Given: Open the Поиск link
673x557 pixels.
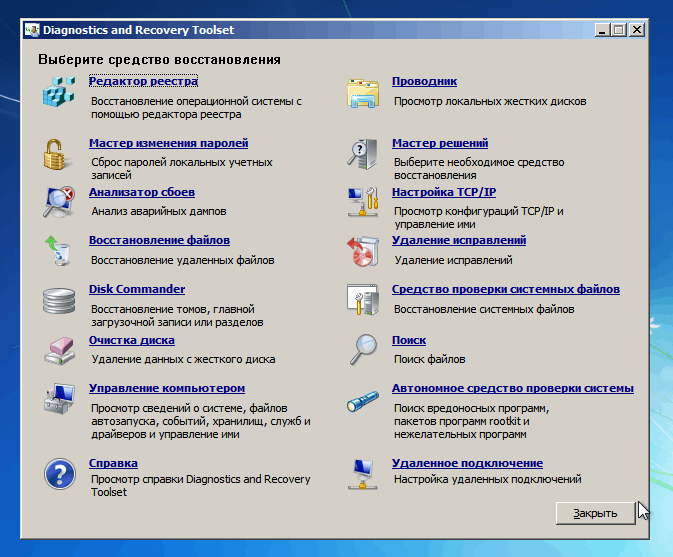Looking at the screenshot, I should (409, 340).
